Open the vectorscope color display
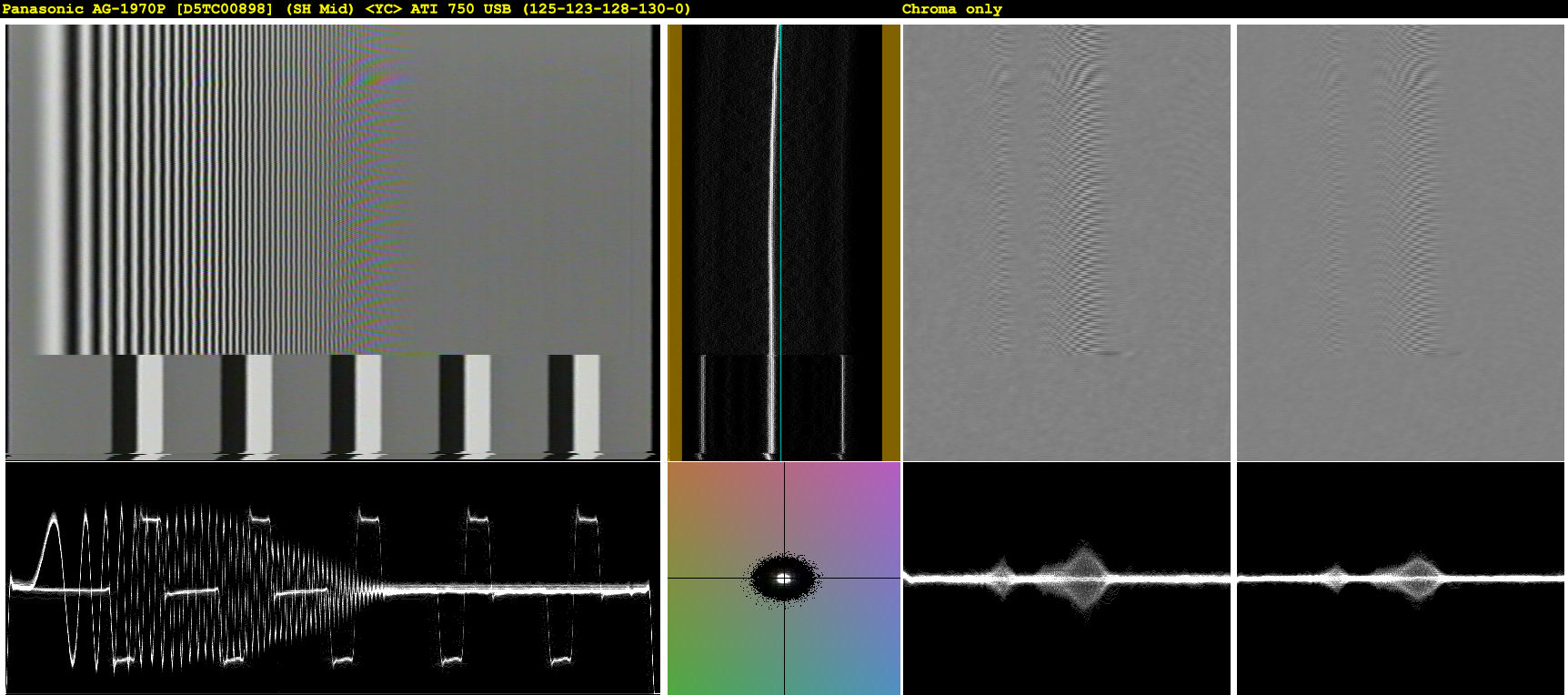 coord(784,579)
